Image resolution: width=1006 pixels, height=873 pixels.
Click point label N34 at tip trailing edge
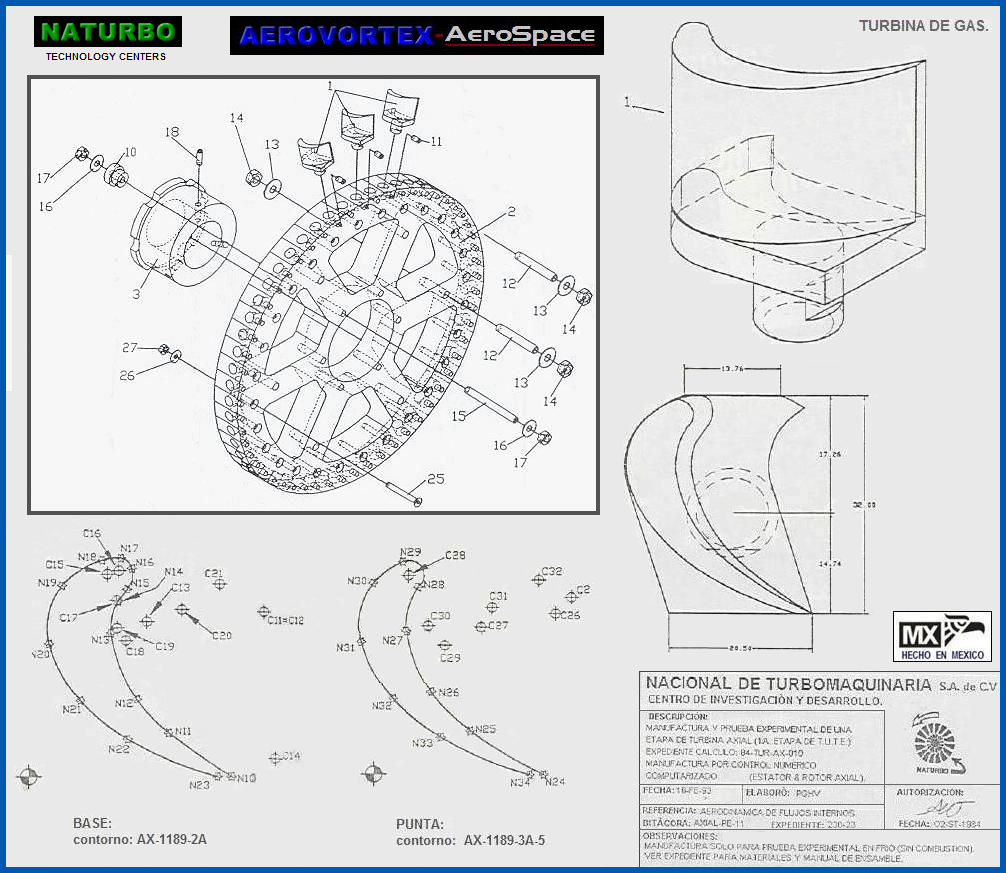(x=520, y=783)
